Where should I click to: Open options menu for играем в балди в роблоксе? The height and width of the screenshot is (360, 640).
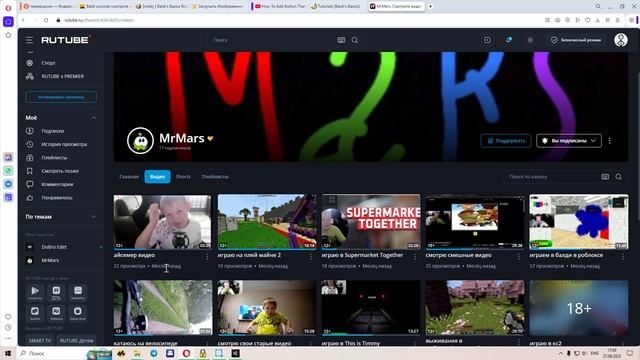pos(623,257)
